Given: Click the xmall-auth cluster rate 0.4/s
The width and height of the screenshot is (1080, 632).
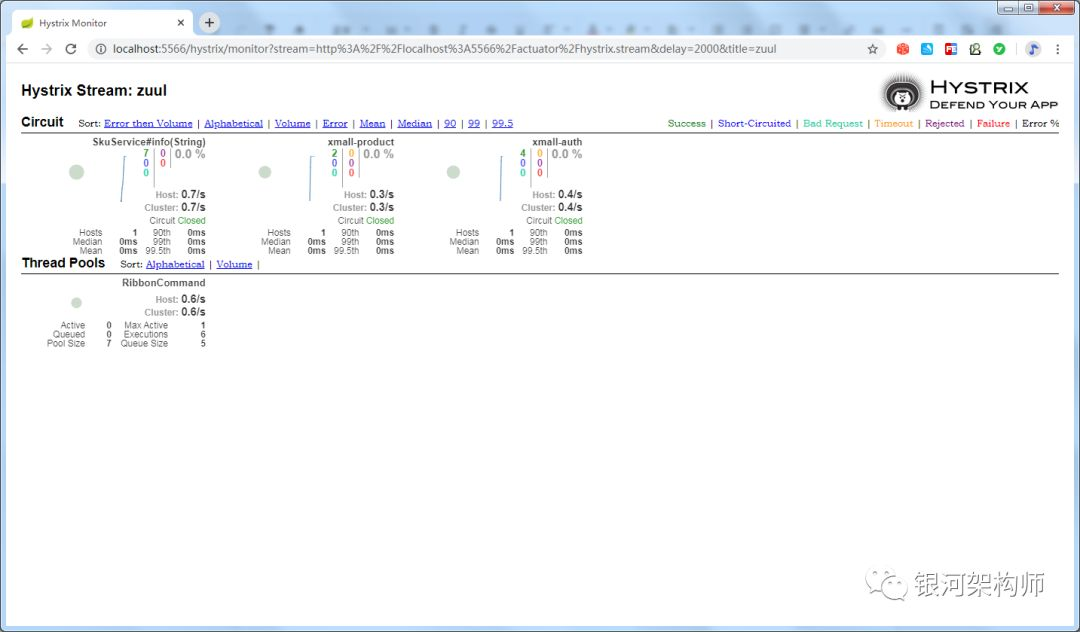Looking at the screenshot, I should (x=570, y=207).
